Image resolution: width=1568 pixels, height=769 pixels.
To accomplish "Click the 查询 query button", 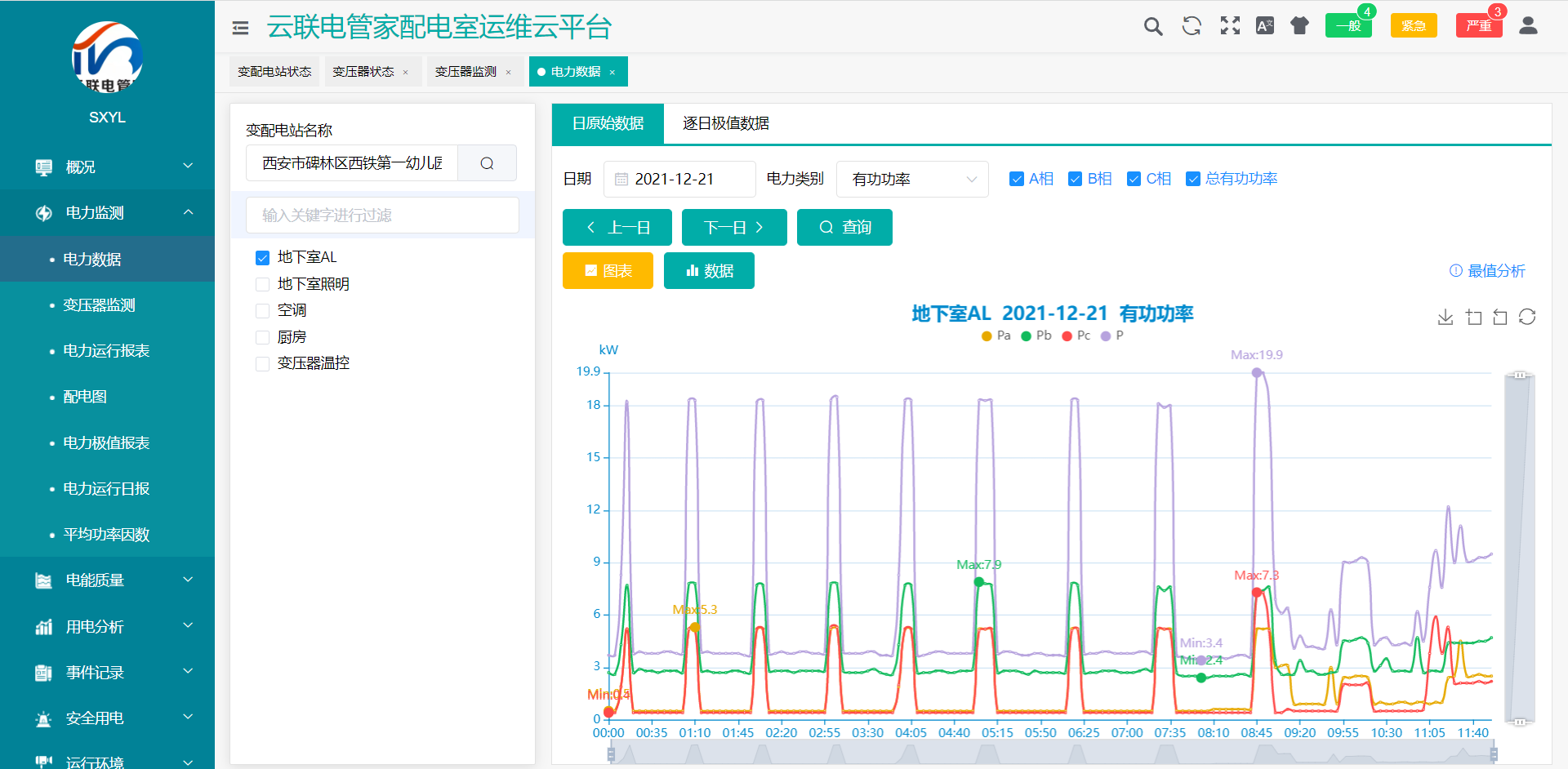I will 844,227.
